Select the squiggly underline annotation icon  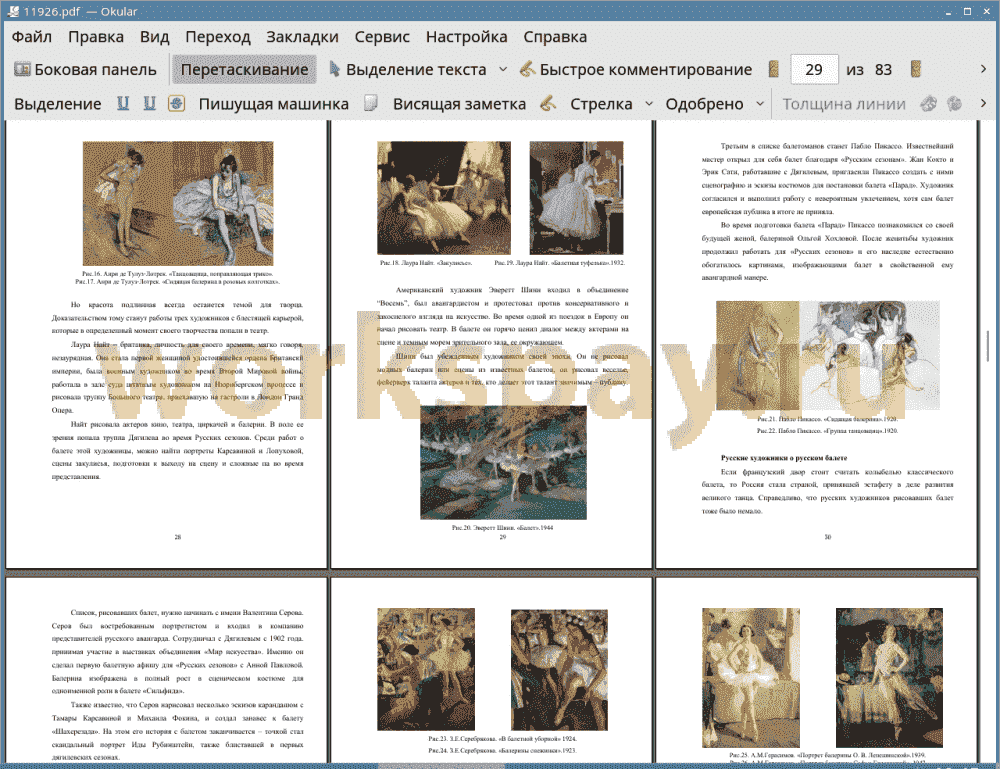click(x=149, y=103)
